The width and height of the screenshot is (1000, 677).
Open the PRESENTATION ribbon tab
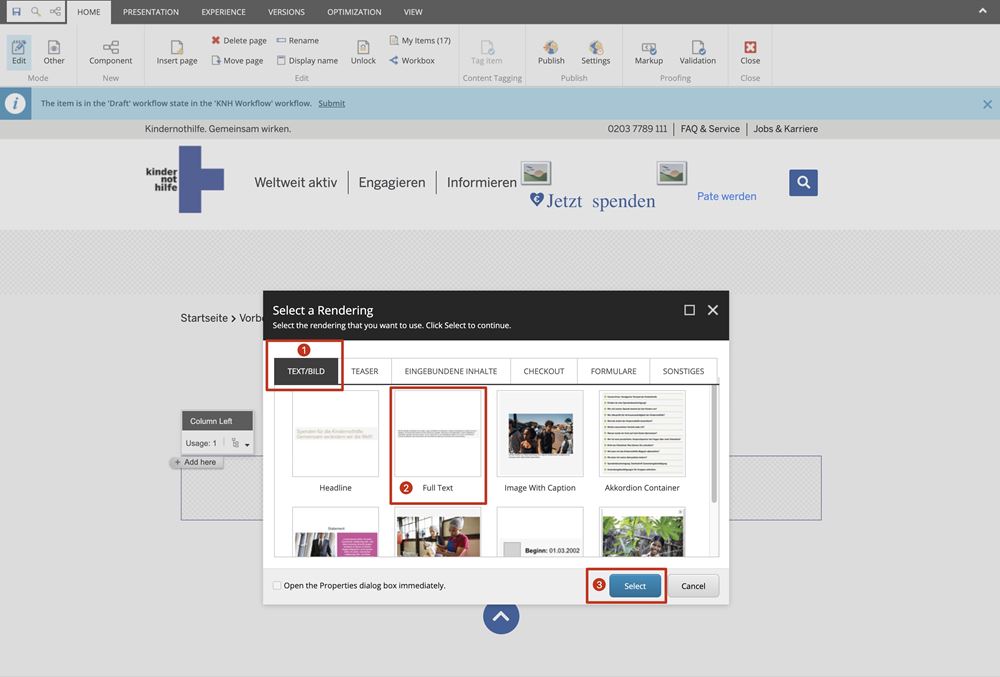pyautogui.click(x=151, y=12)
